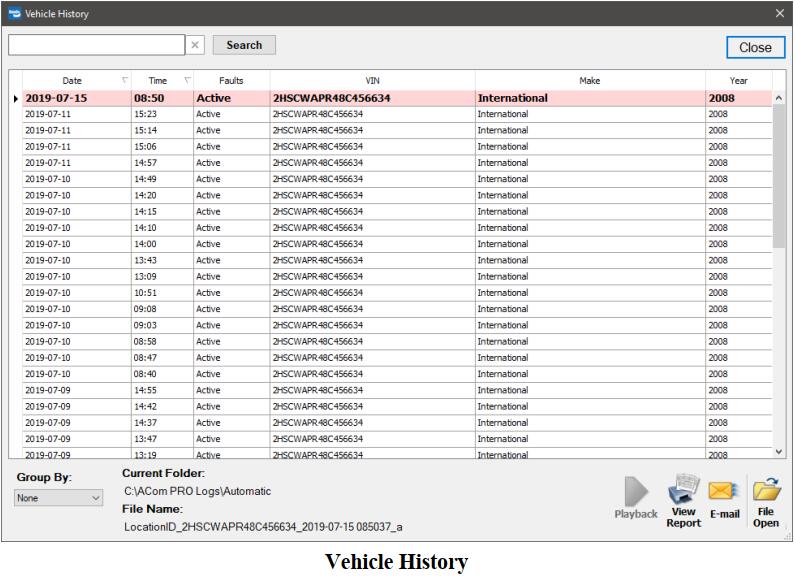Click the File Open folder icon
The image size is (795, 579).
coord(765,489)
